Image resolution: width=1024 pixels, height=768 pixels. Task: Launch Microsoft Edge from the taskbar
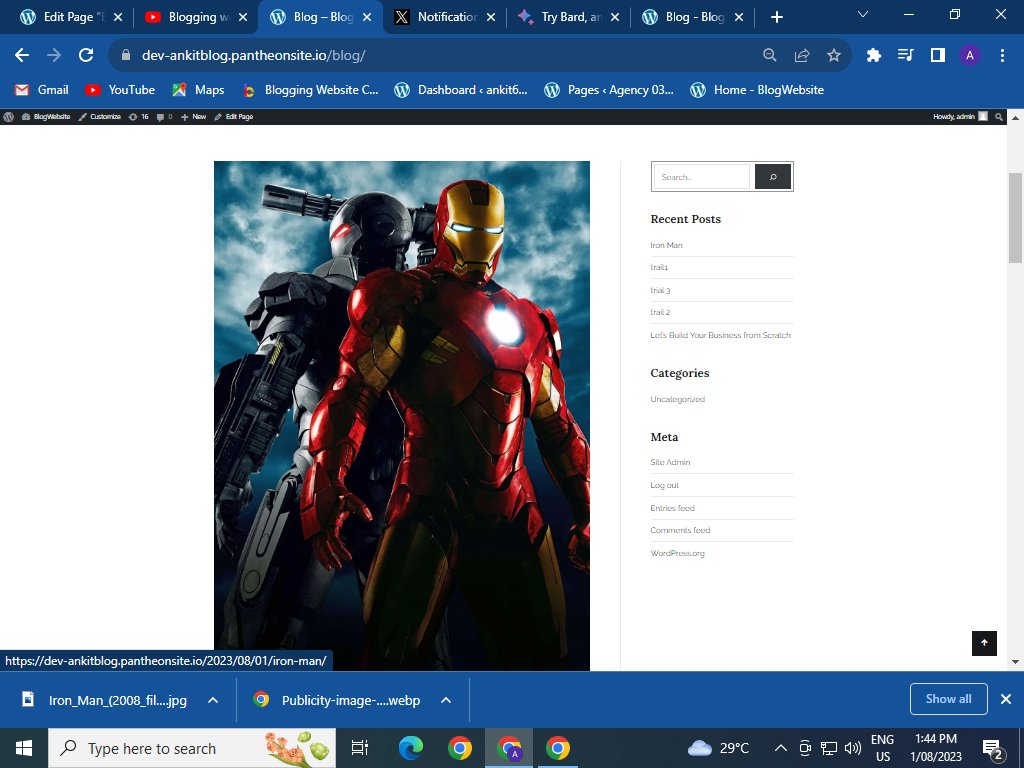411,748
